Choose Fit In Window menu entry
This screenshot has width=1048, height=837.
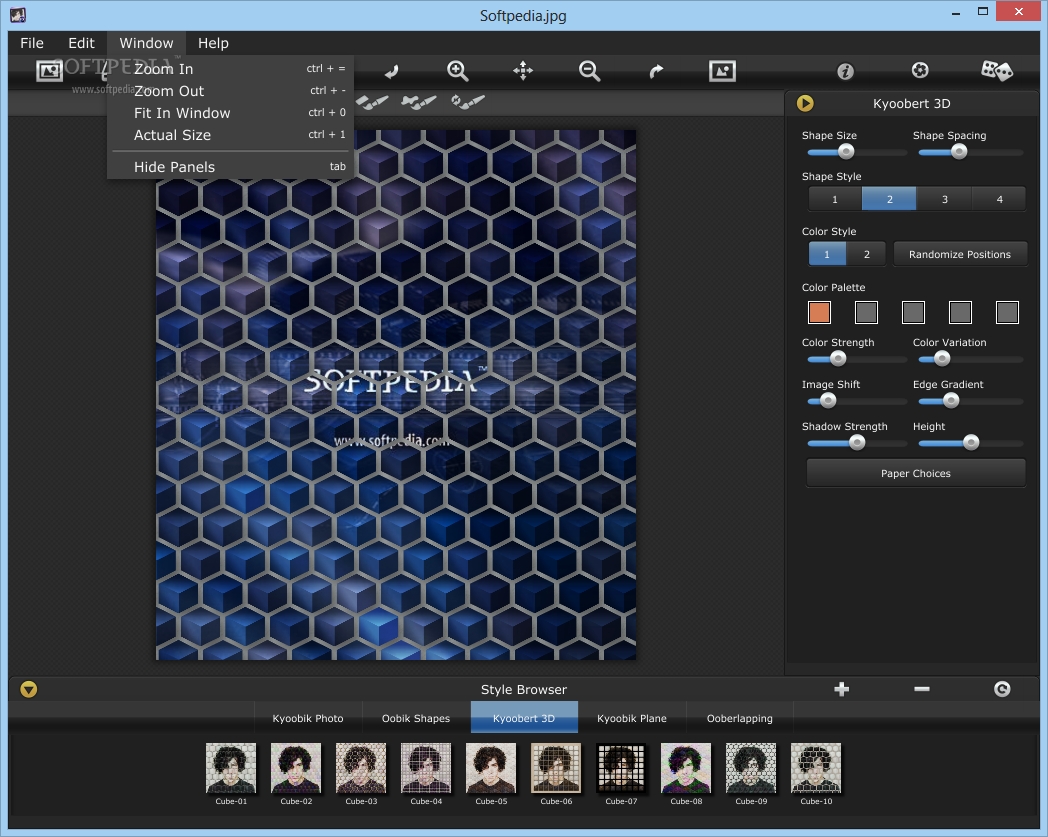[230, 113]
